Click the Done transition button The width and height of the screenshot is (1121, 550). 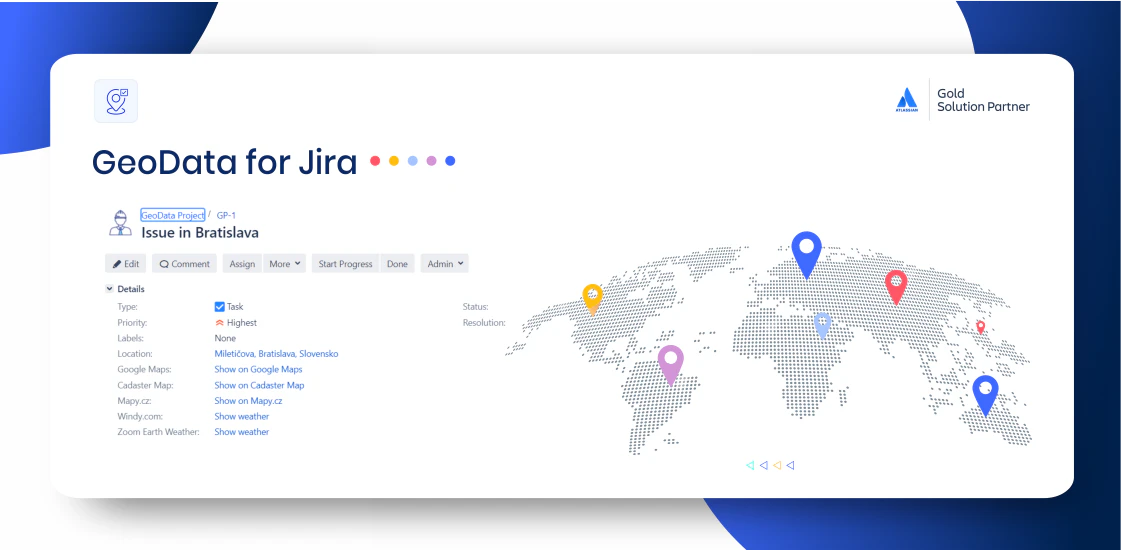click(x=397, y=264)
